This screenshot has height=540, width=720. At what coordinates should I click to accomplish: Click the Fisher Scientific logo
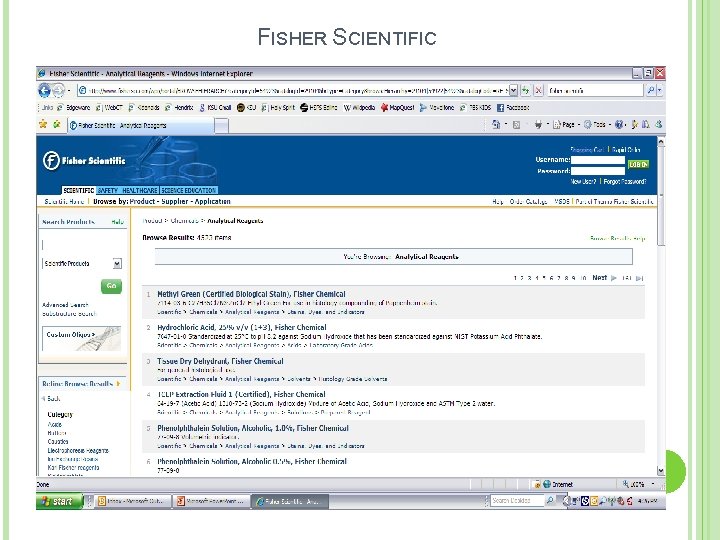point(84,161)
